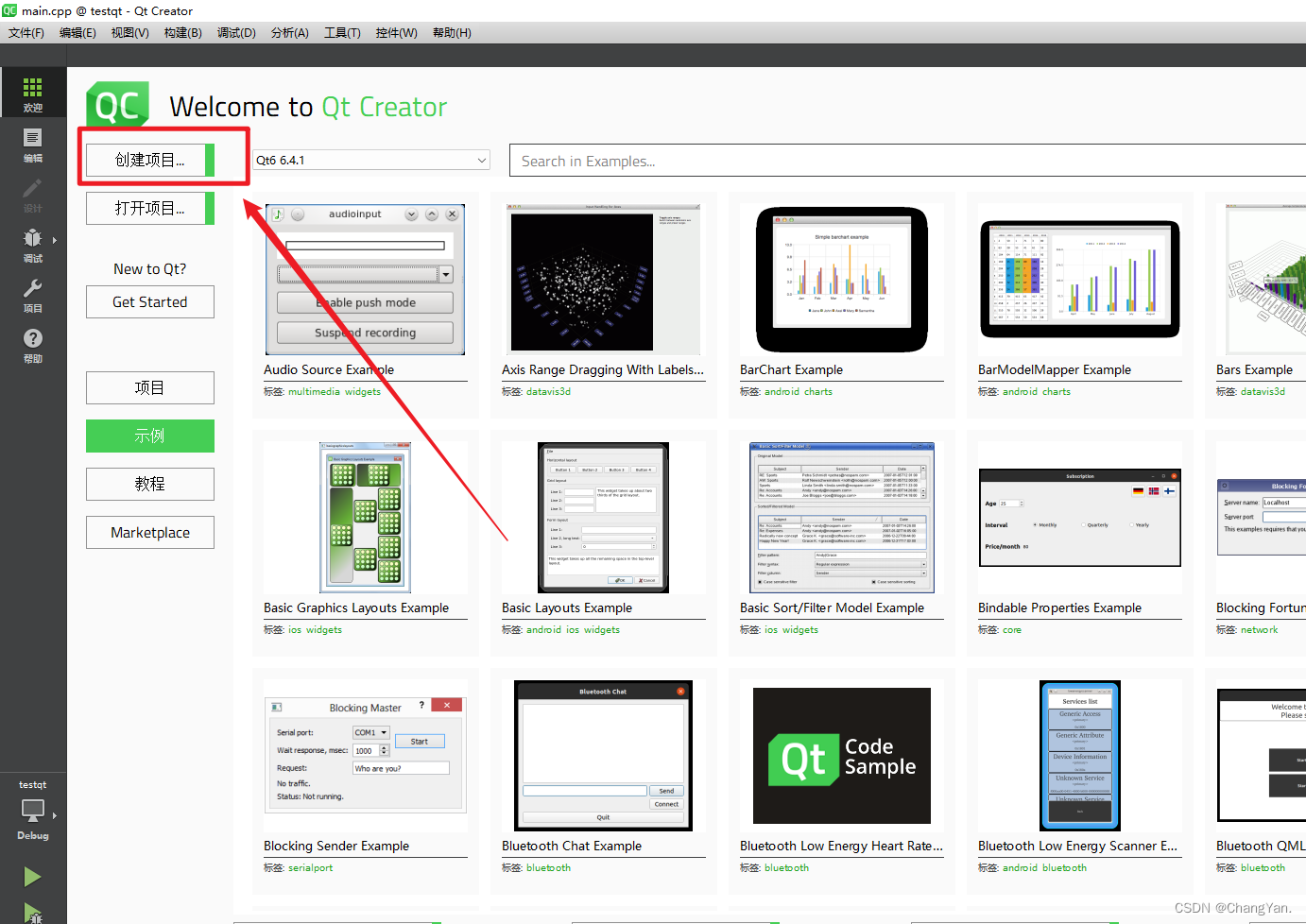Click the 创建项目... button
Screen dimensions: 1306x924
pos(150,160)
